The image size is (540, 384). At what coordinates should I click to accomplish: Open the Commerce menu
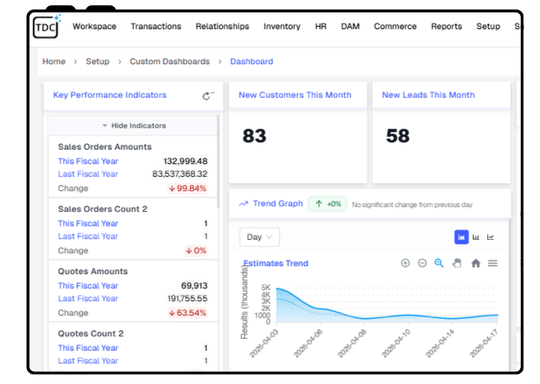(395, 26)
